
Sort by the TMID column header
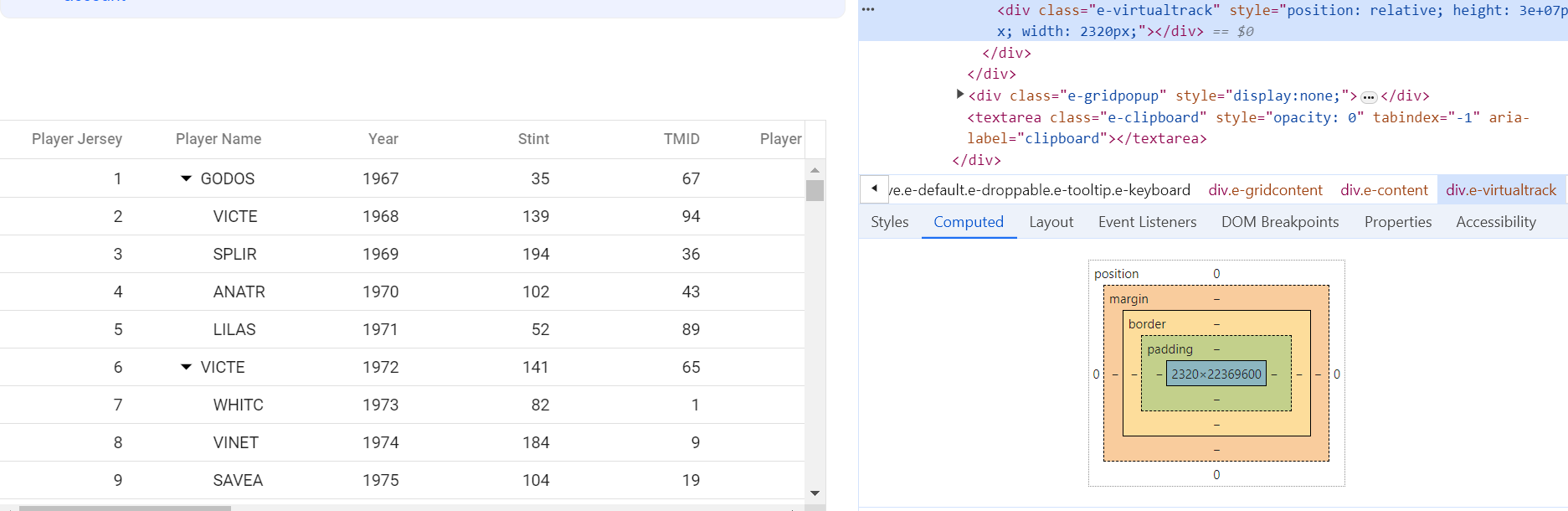681,139
